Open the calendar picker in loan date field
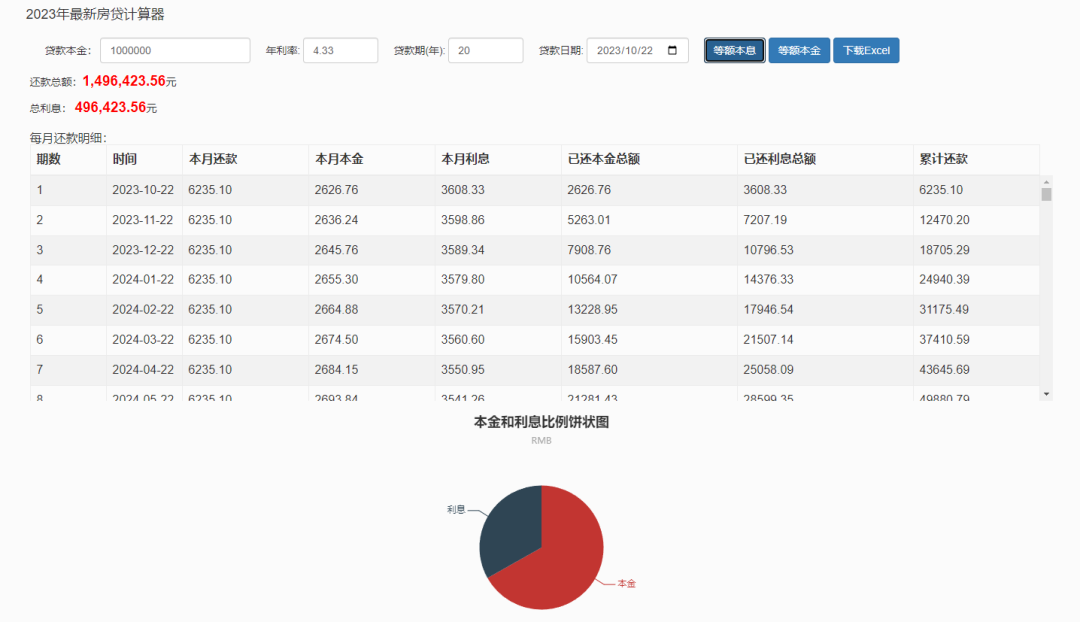This screenshot has width=1080, height=622. point(672,51)
